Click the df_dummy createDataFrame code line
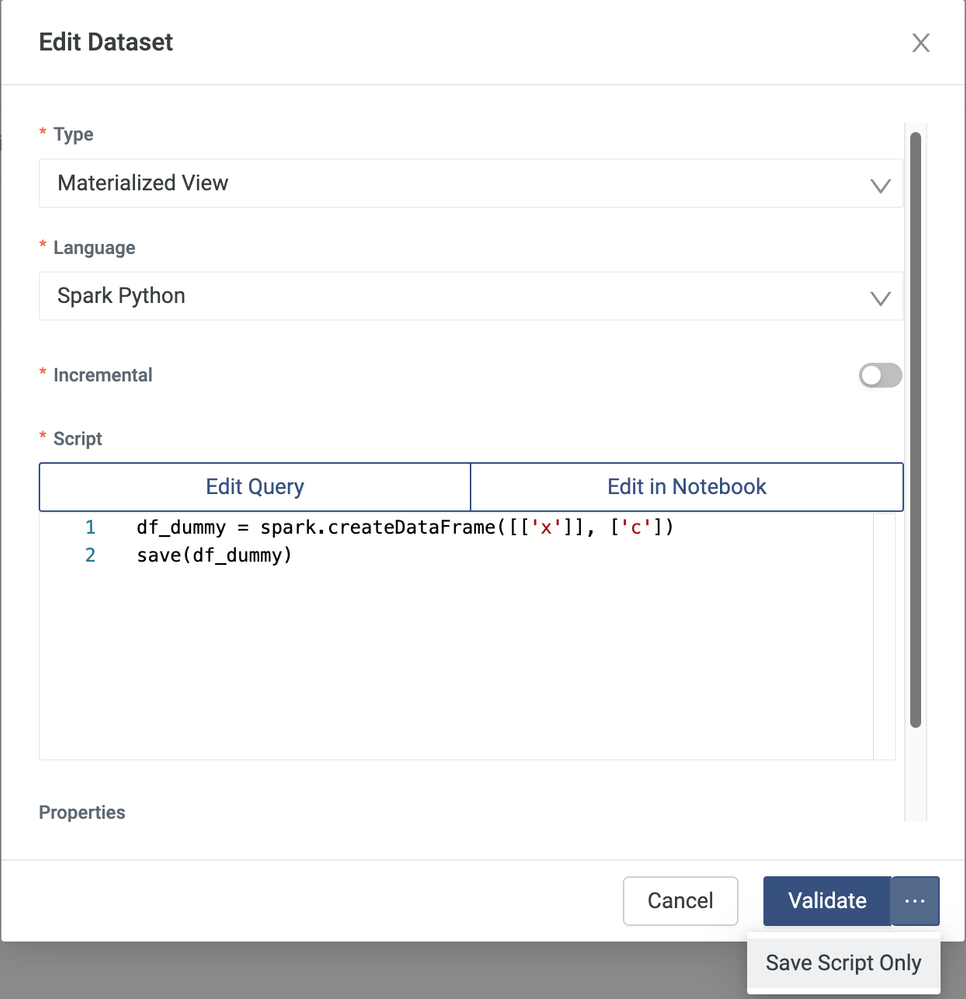This screenshot has width=966, height=999. (x=405, y=527)
